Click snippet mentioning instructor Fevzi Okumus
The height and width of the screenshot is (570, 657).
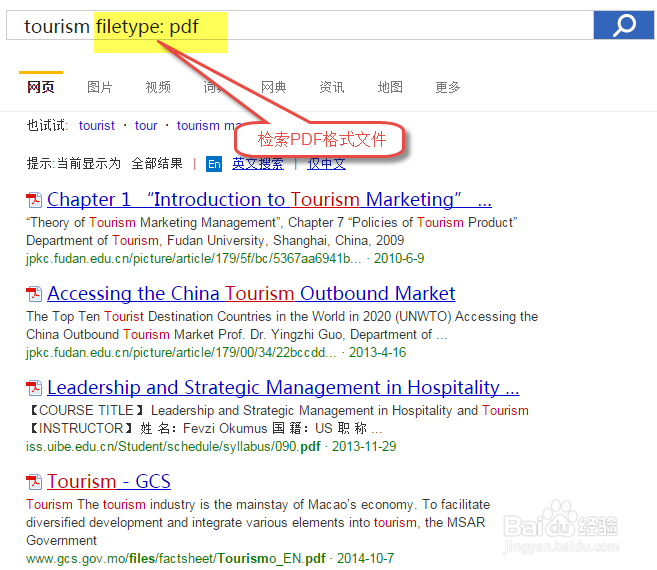[x=204, y=428]
